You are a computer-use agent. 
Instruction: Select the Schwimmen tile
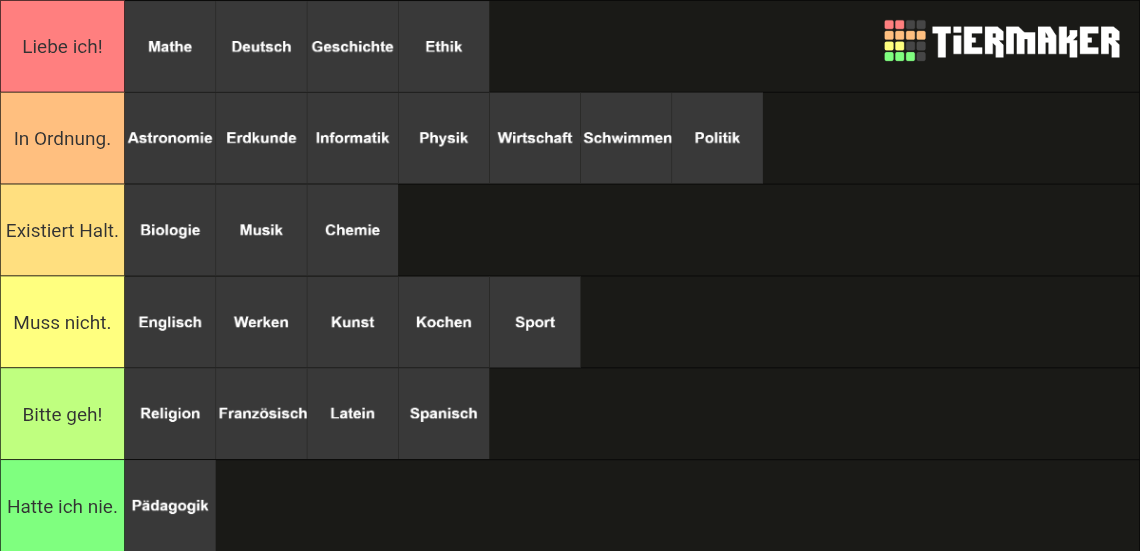pos(627,138)
